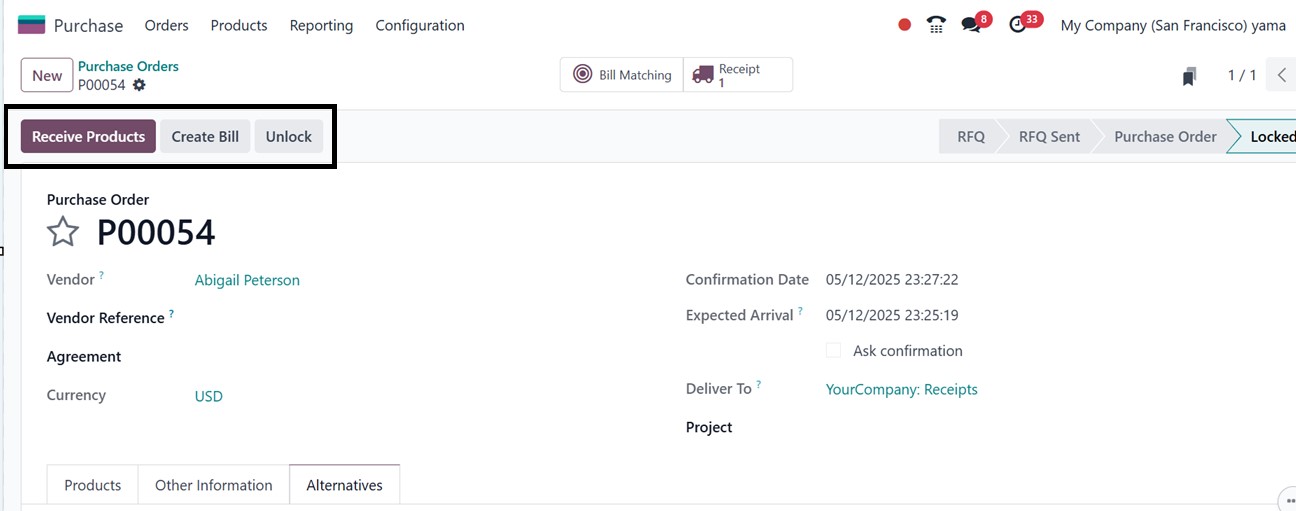The image size is (1296, 511).
Task: Click the bookmark icon near the pager
Action: pyautogui.click(x=1189, y=76)
